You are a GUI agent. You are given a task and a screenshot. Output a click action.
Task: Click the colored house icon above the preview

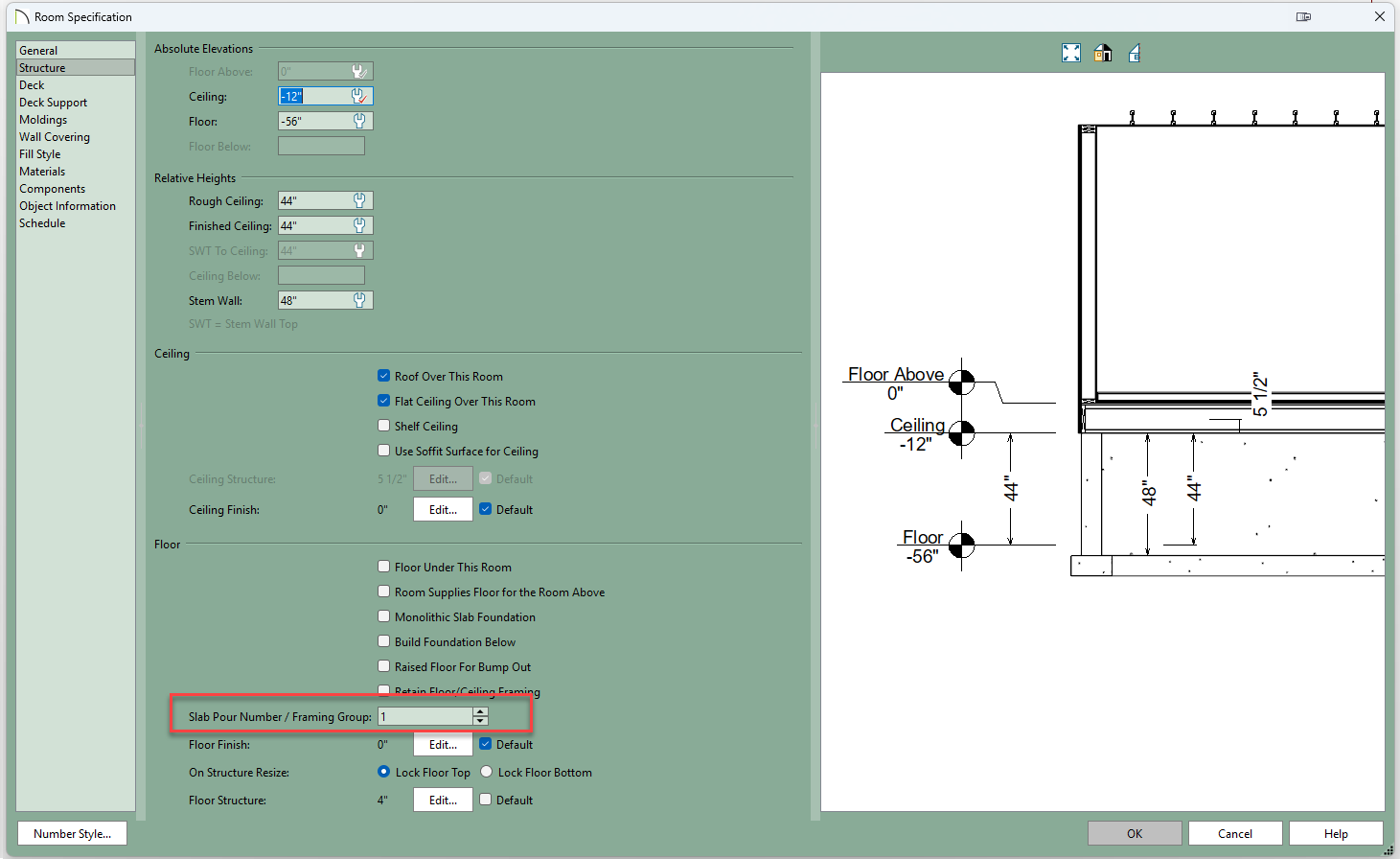coord(1103,54)
